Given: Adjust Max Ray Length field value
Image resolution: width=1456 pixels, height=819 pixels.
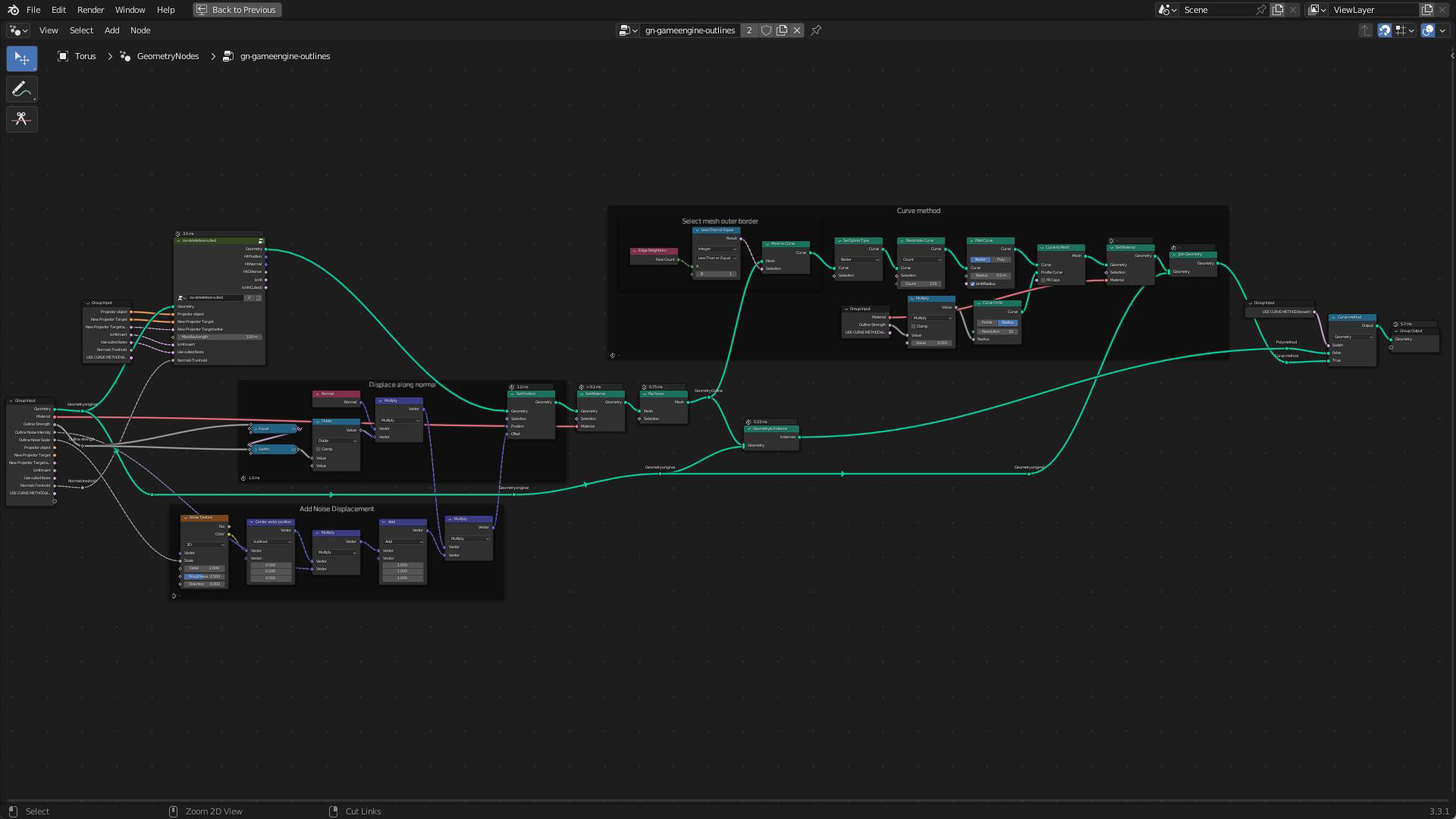Looking at the screenshot, I should pyautogui.click(x=219, y=337).
